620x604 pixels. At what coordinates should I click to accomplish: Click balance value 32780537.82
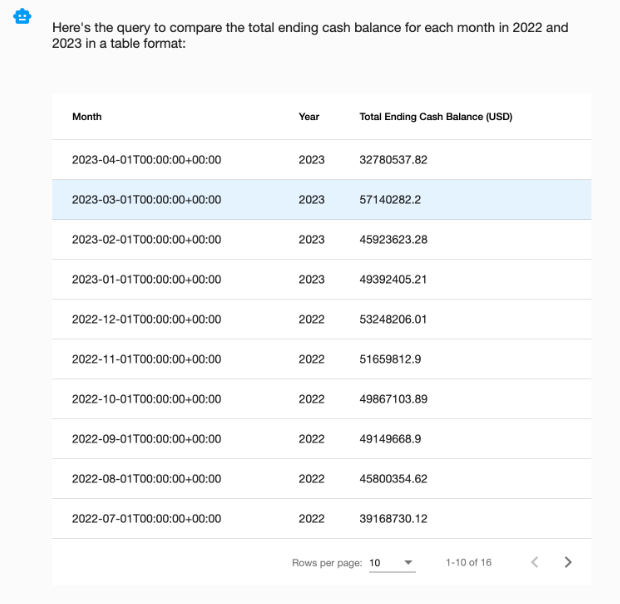click(x=393, y=159)
